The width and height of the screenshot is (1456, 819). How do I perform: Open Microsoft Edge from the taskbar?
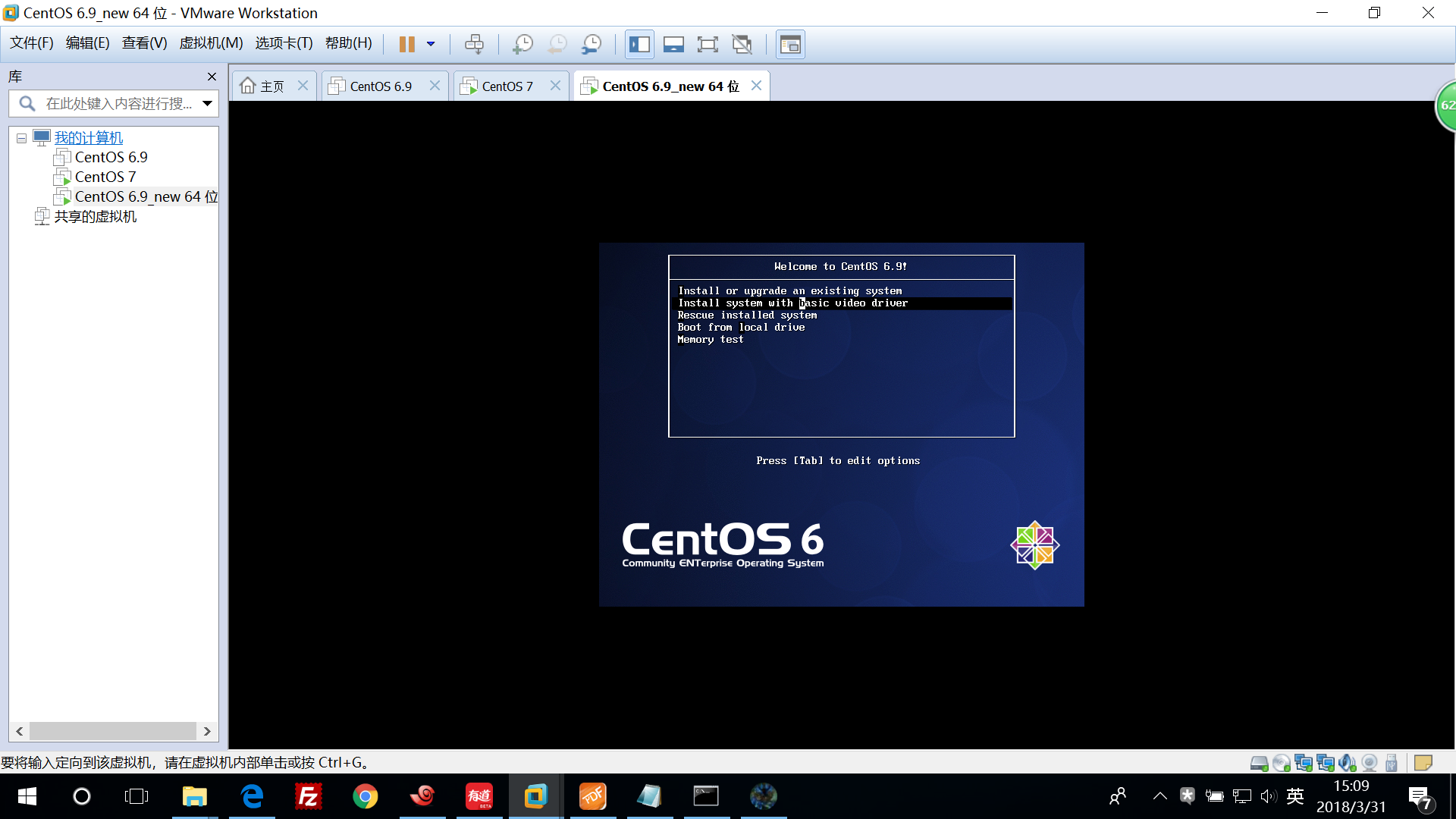pos(252,796)
